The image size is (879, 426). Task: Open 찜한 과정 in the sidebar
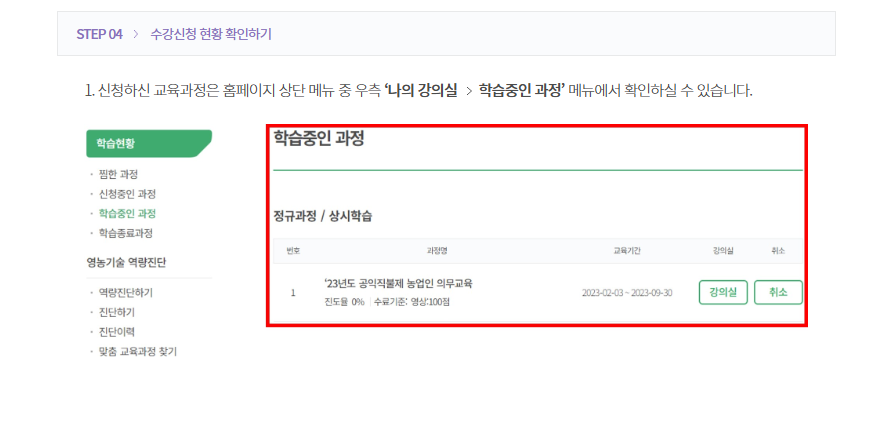(118, 174)
